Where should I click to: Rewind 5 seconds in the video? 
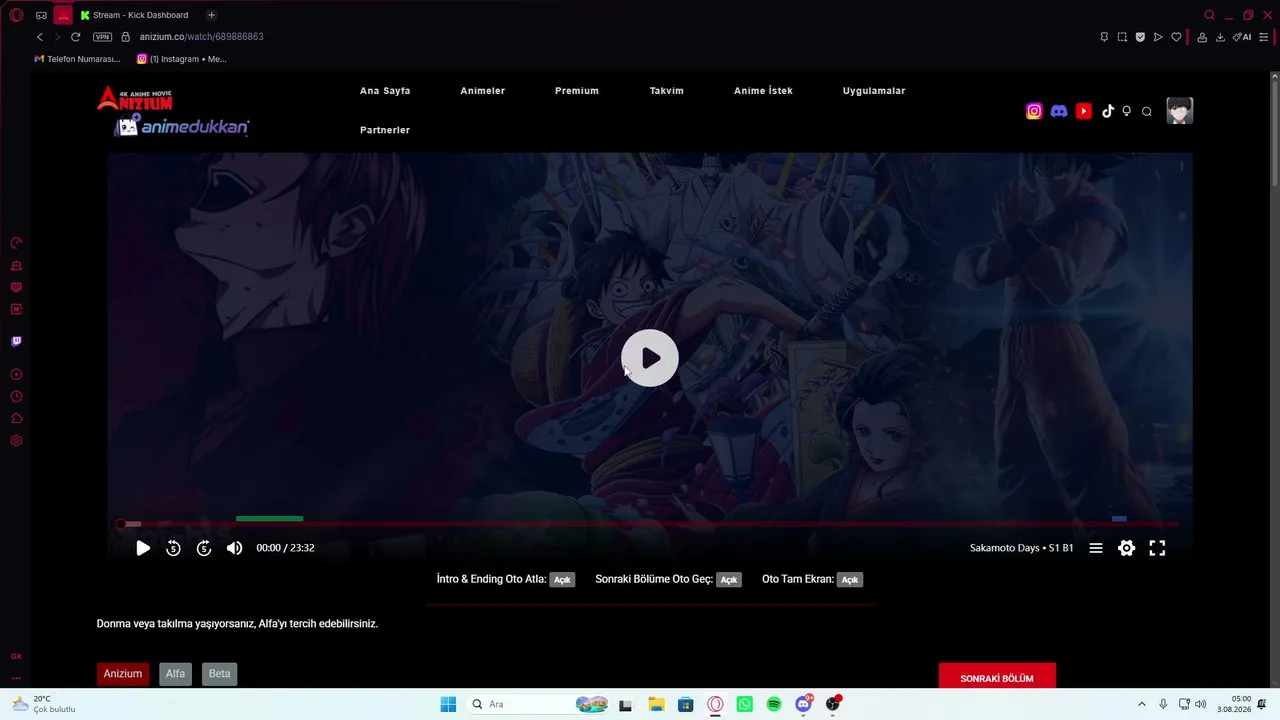(x=173, y=548)
